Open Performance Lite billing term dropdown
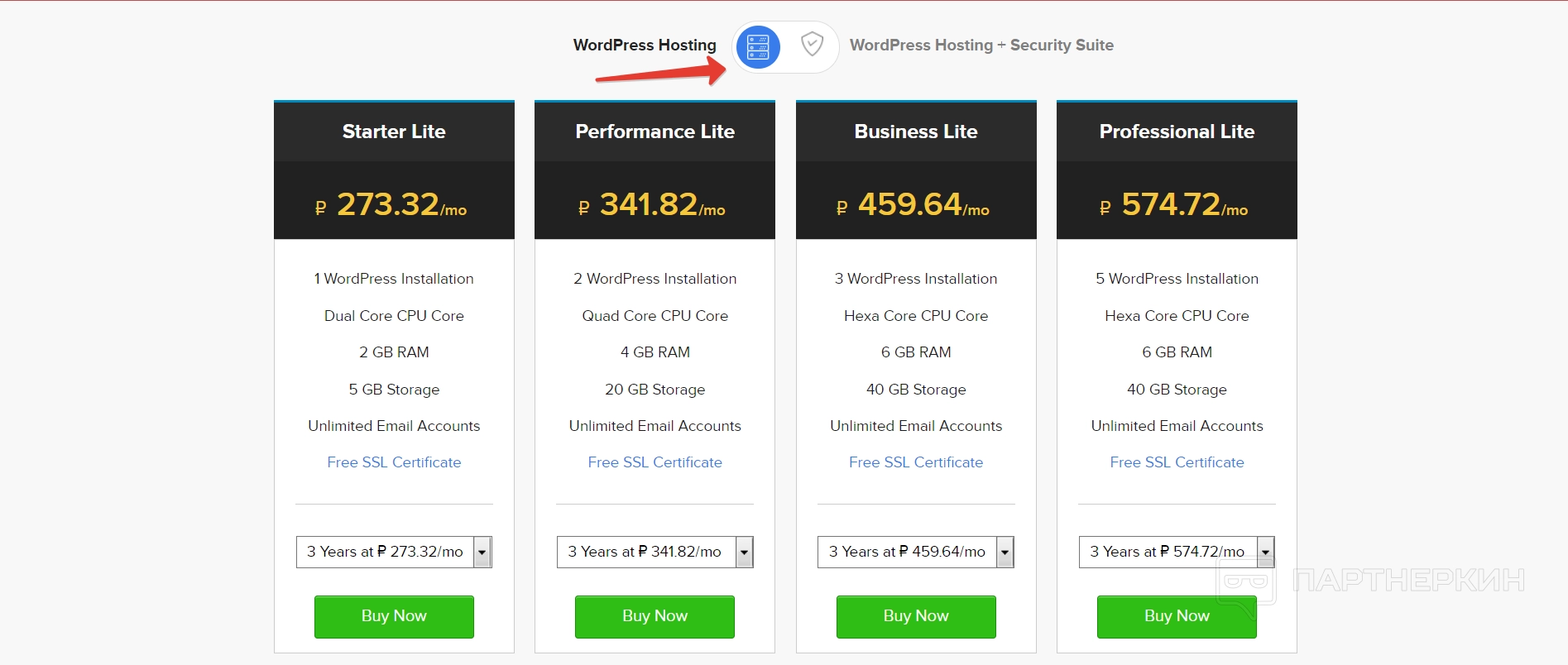 click(x=655, y=552)
